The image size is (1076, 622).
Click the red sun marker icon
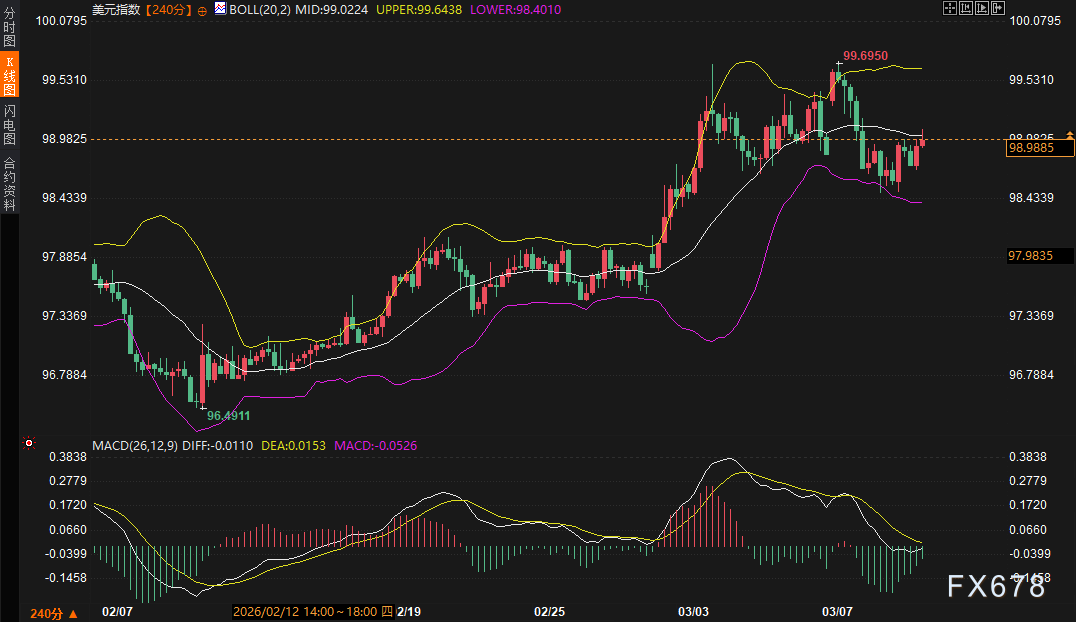click(x=29, y=442)
